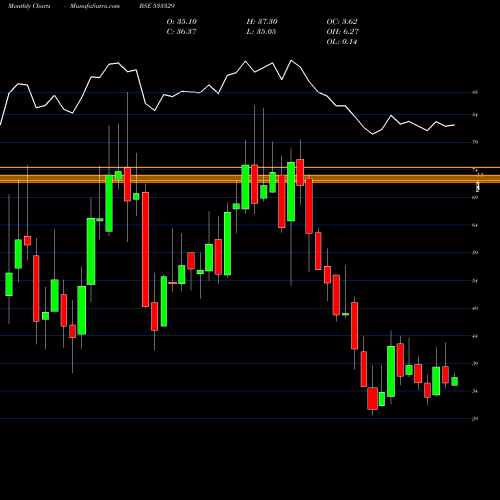Click the 39 price axis label
This screenshot has height=500, width=500.
(x=475, y=363)
